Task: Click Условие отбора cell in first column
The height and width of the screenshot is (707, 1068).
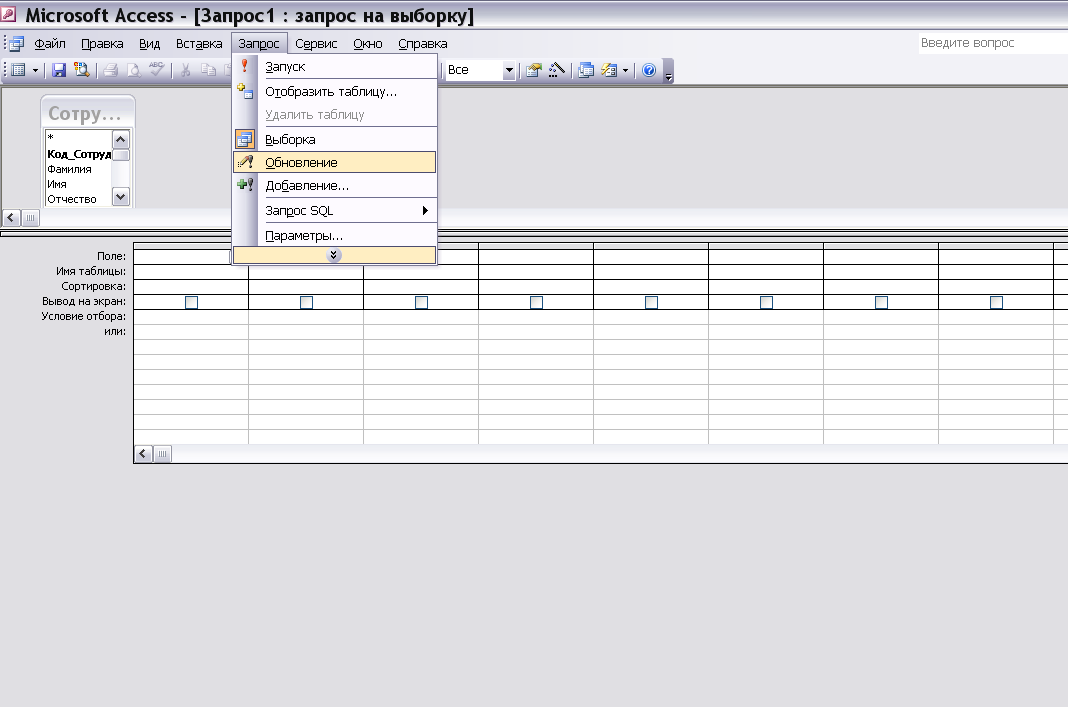Action: [191, 317]
